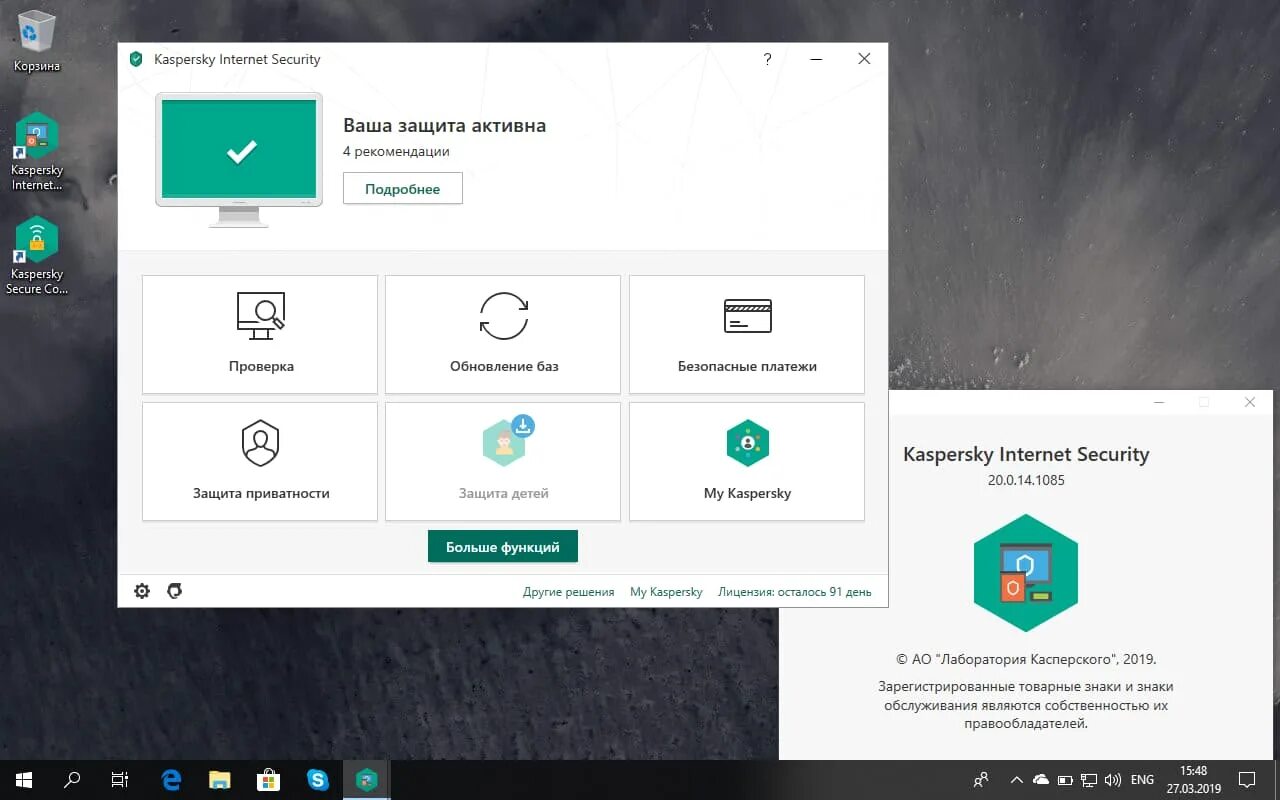Show hidden tray icons chevron
Image resolution: width=1280 pixels, height=800 pixels.
pyautogui.click(x=1017, y=779)
